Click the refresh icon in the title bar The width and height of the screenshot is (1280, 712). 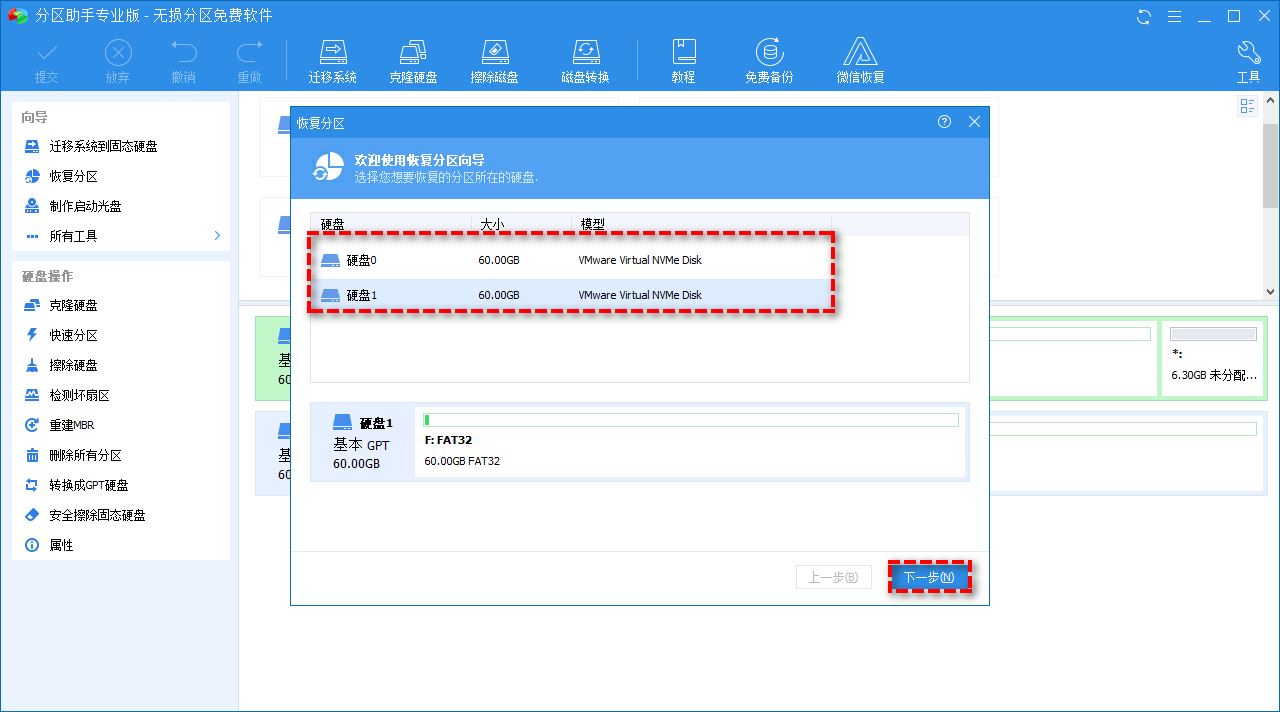pos(1143,16)
